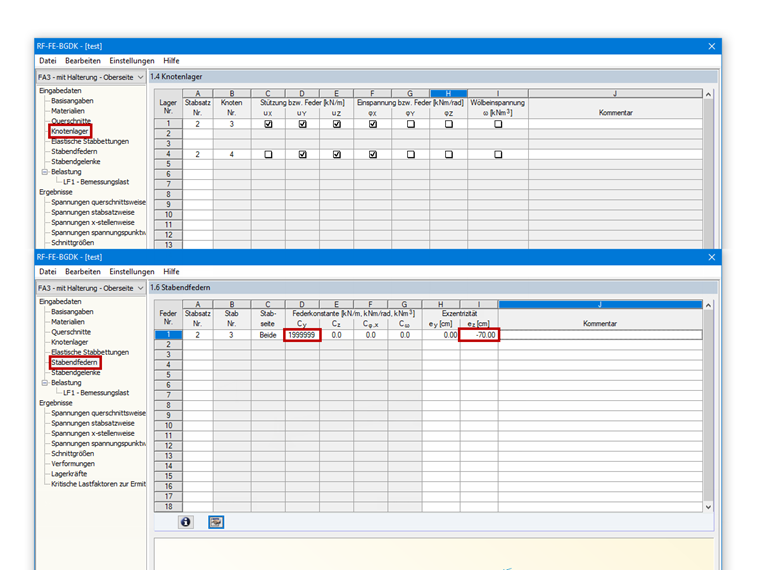Select Feder row header 1

(x=168, y=335)
